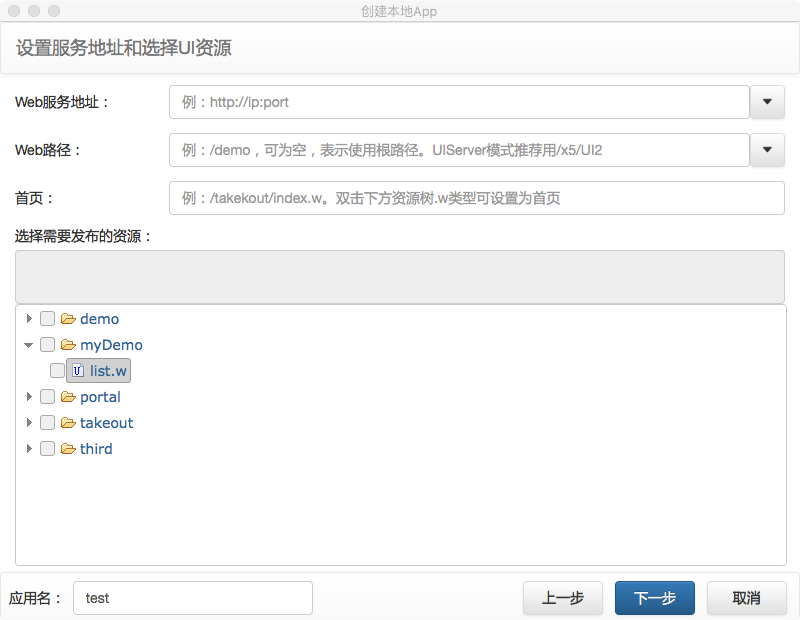Click the takeout folder icon
This screenshot has width=800, height=620.
point(68,422)
